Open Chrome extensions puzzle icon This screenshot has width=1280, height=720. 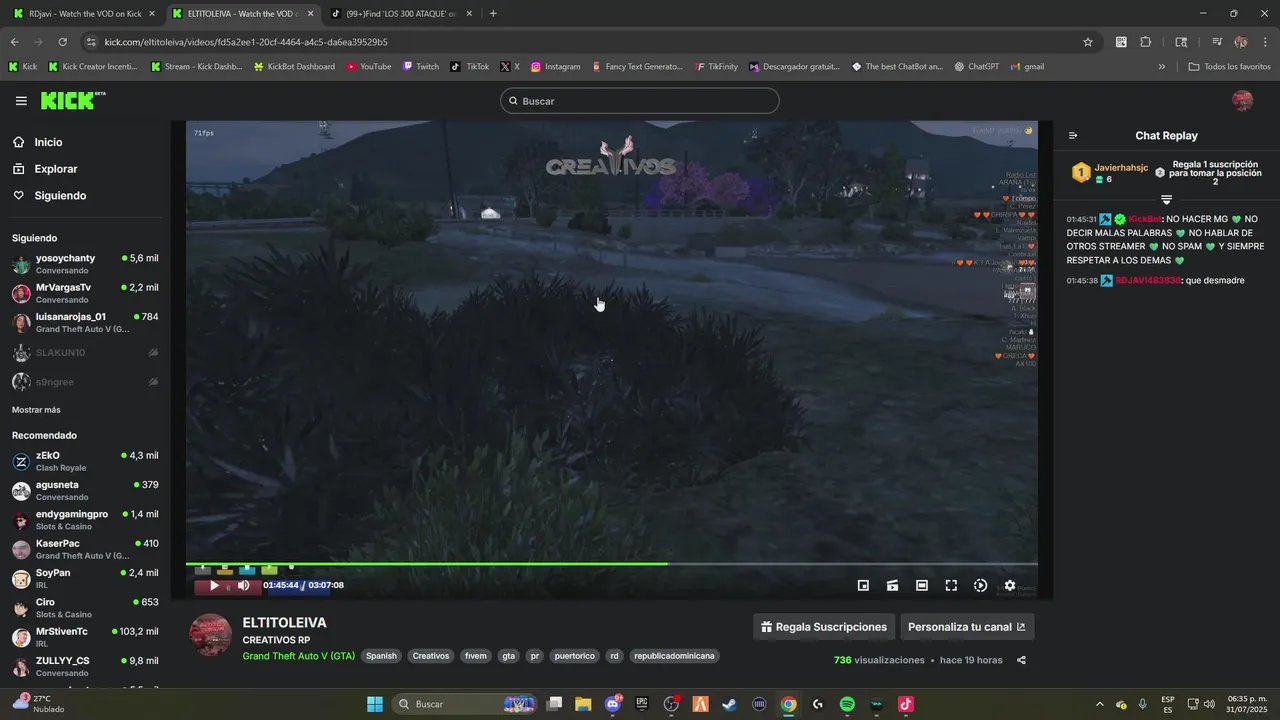coord(1146,42)
